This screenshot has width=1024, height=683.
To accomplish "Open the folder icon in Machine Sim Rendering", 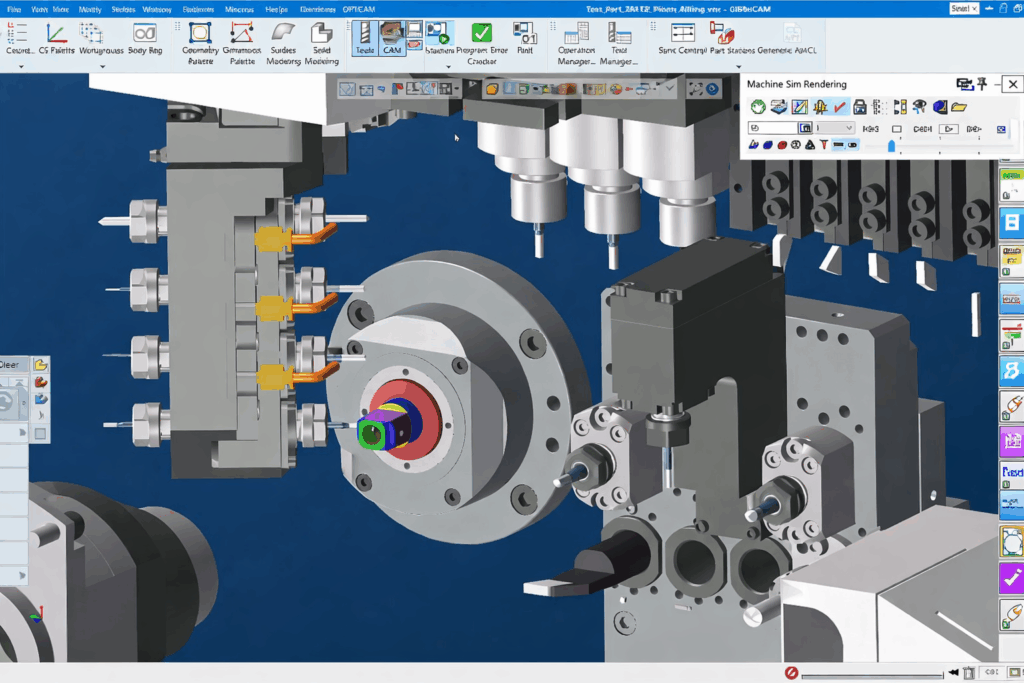I will point(958,107).
